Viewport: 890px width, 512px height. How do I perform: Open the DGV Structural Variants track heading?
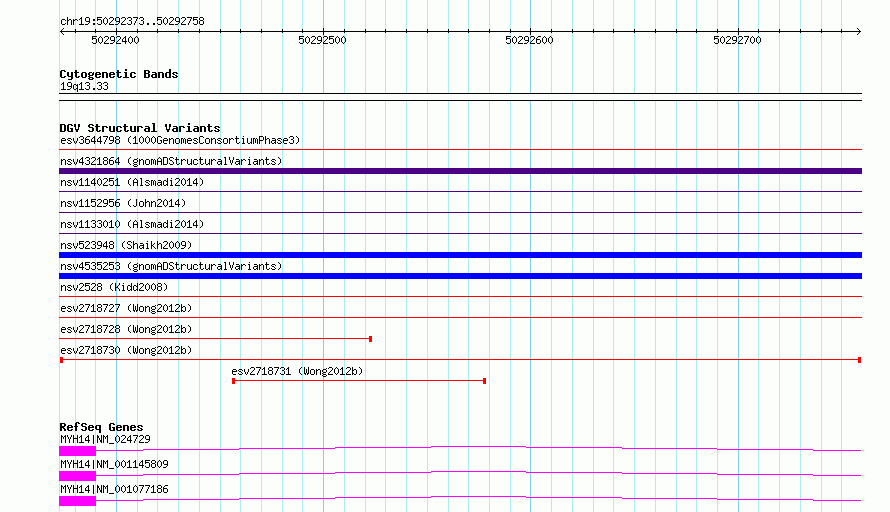[140, 128]
